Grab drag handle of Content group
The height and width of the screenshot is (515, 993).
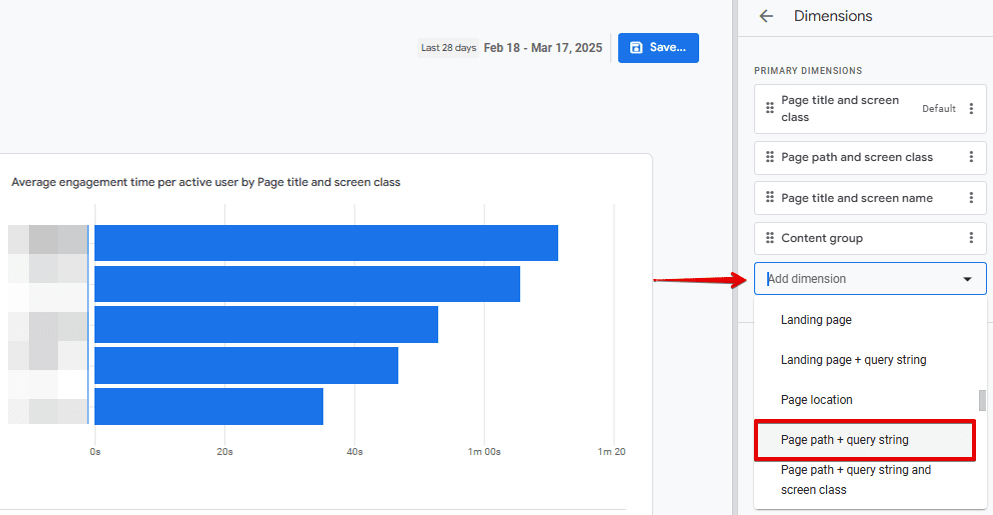(x=769, y=238)
